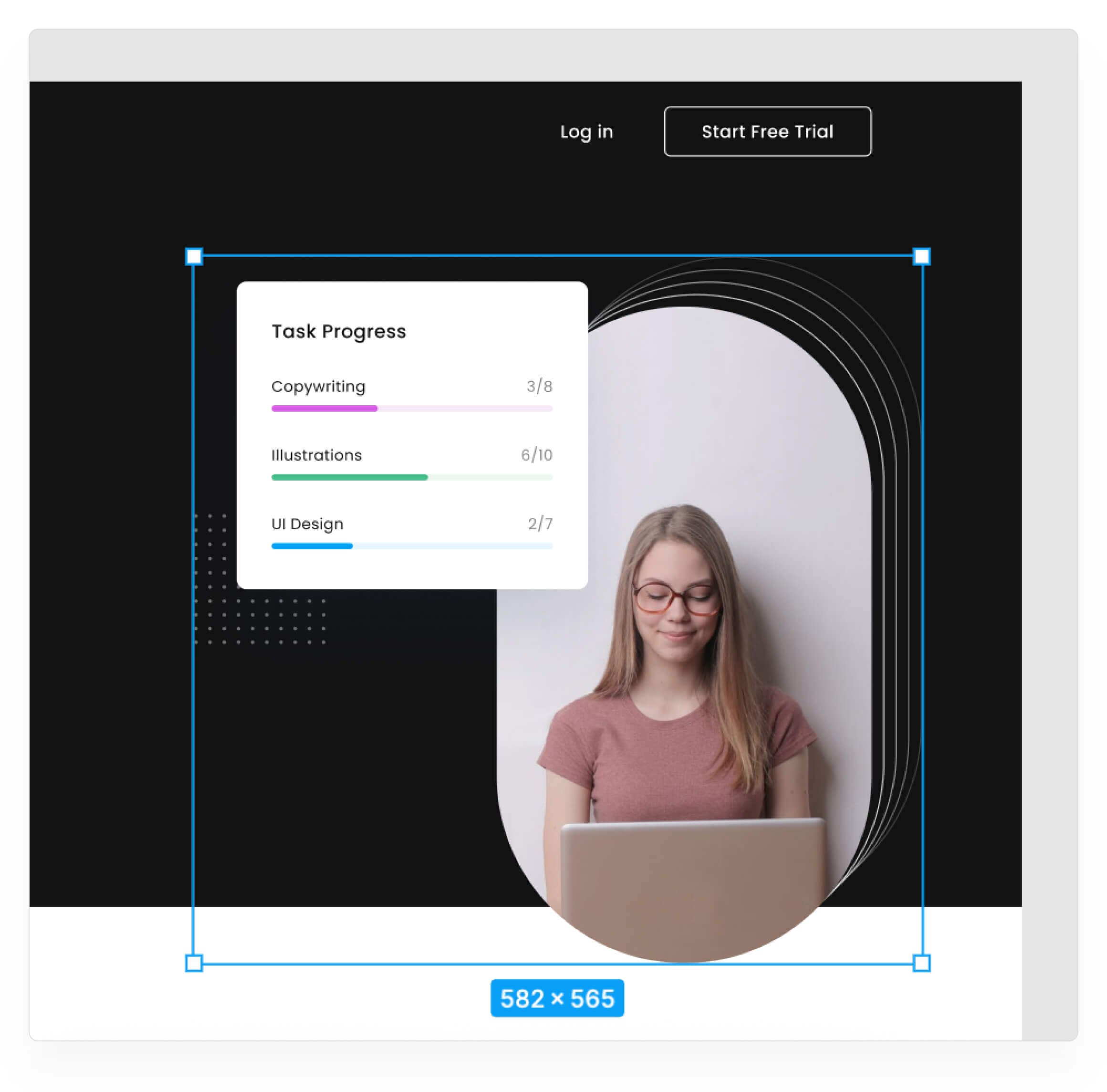
Task: Click the 3/8 copywriting count
Action: click(539, 387)
